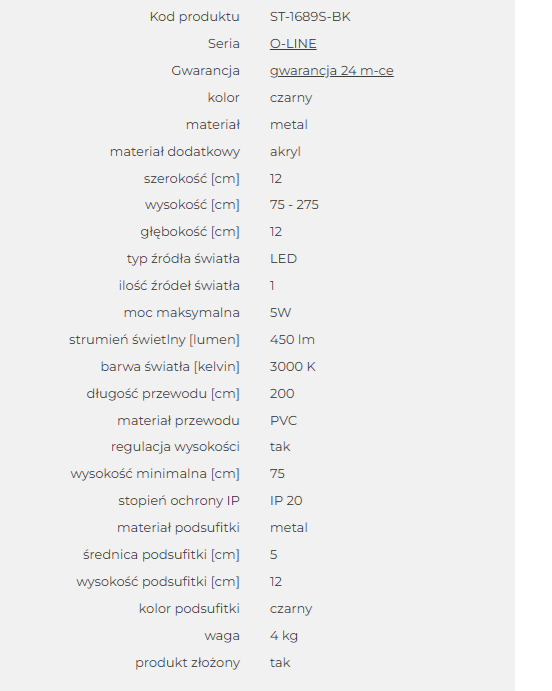Click the typ źródła światła value LED

pyautogui.click(x=283, y=259)
